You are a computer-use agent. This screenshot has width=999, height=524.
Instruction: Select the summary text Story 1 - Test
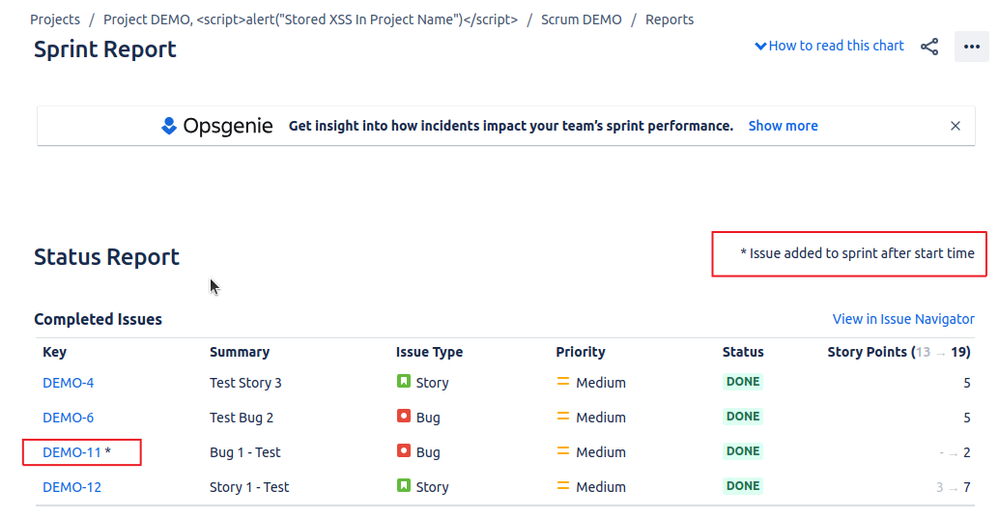249,487
